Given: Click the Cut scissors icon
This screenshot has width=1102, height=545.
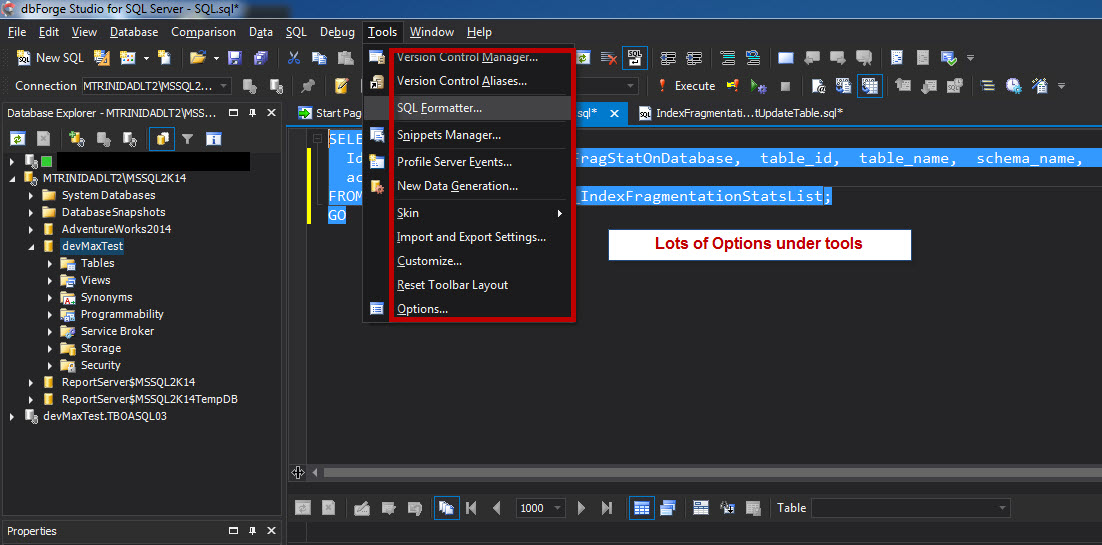Looking at the screenshot, I should tap(294, 58).
